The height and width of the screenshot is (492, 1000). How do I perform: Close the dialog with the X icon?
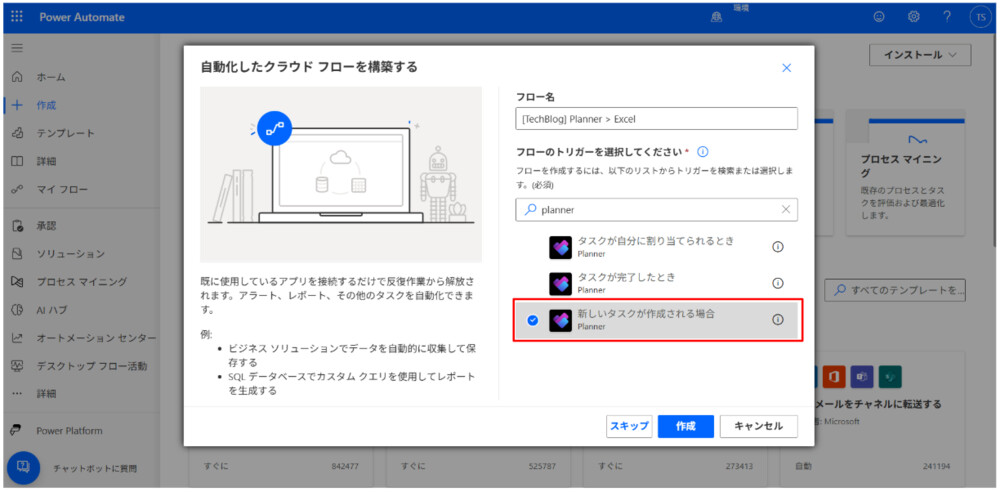(786, 68)
